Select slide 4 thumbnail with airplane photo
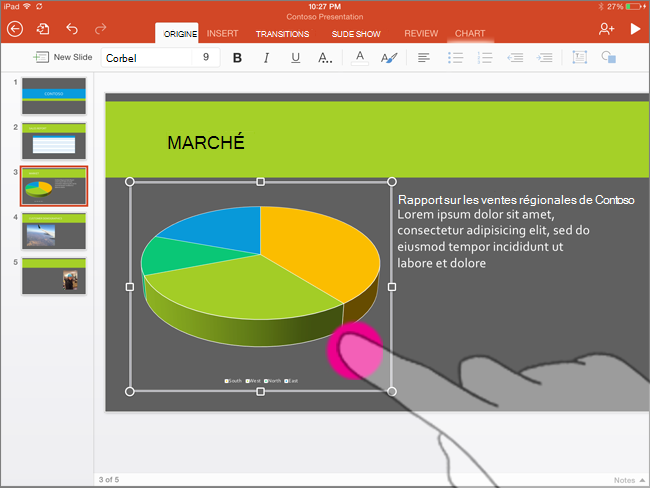650x488 pixels. [x=54, y=231]
